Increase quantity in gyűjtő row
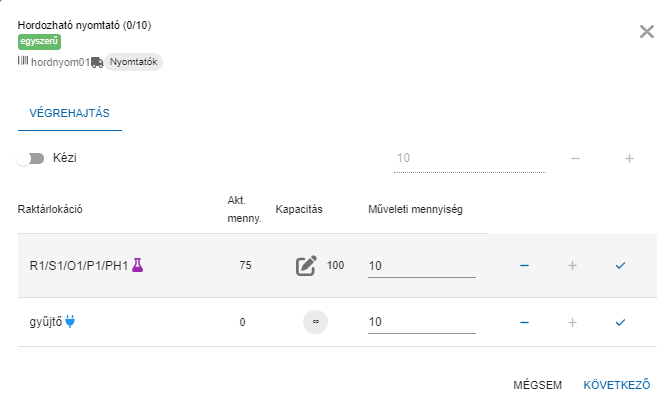Image resolution: width=672 pixels, height=412 pixels. (572, 322)
